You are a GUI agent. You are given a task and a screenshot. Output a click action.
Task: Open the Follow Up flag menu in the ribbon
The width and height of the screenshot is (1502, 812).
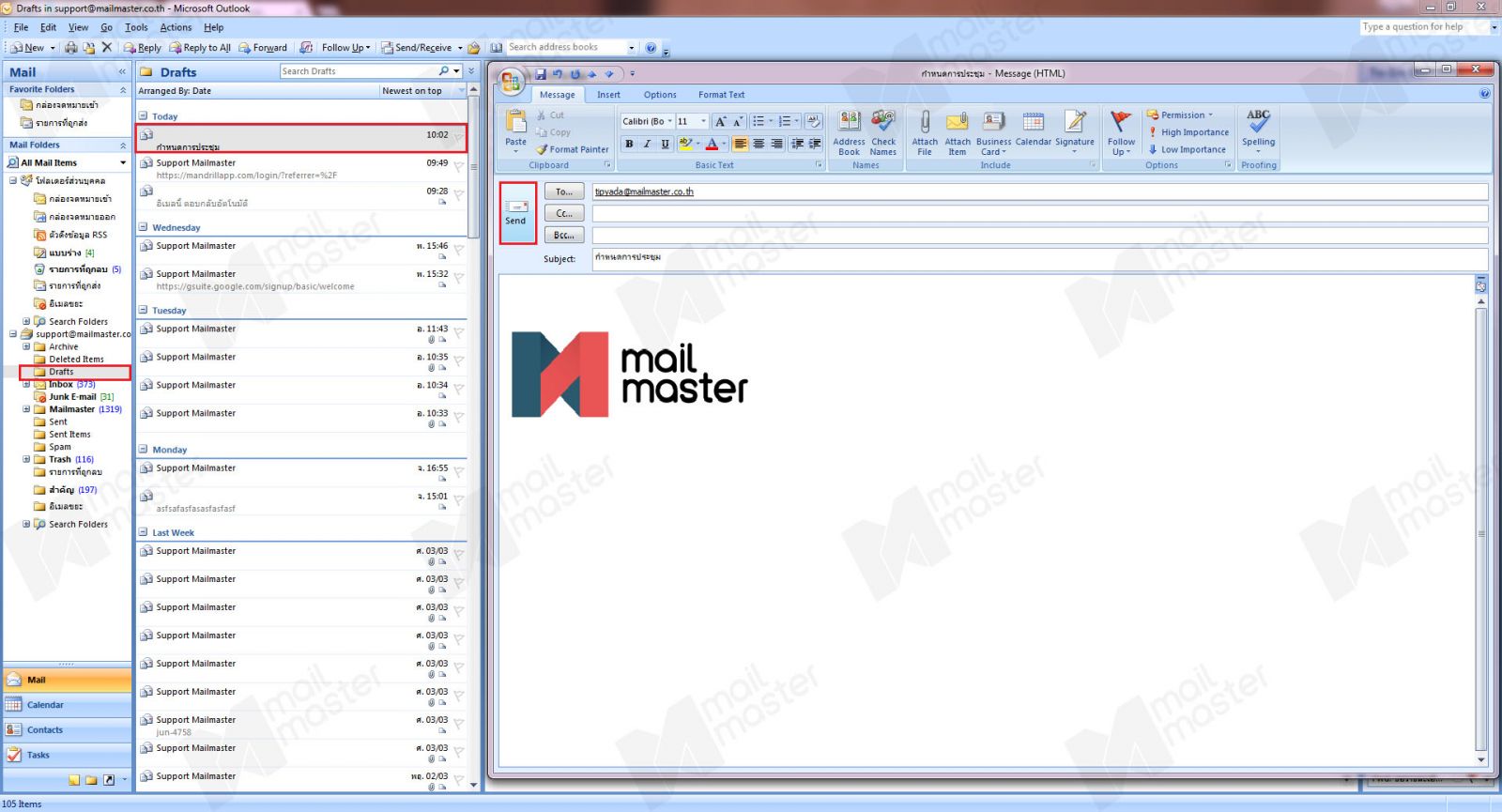coord(1121,132)
